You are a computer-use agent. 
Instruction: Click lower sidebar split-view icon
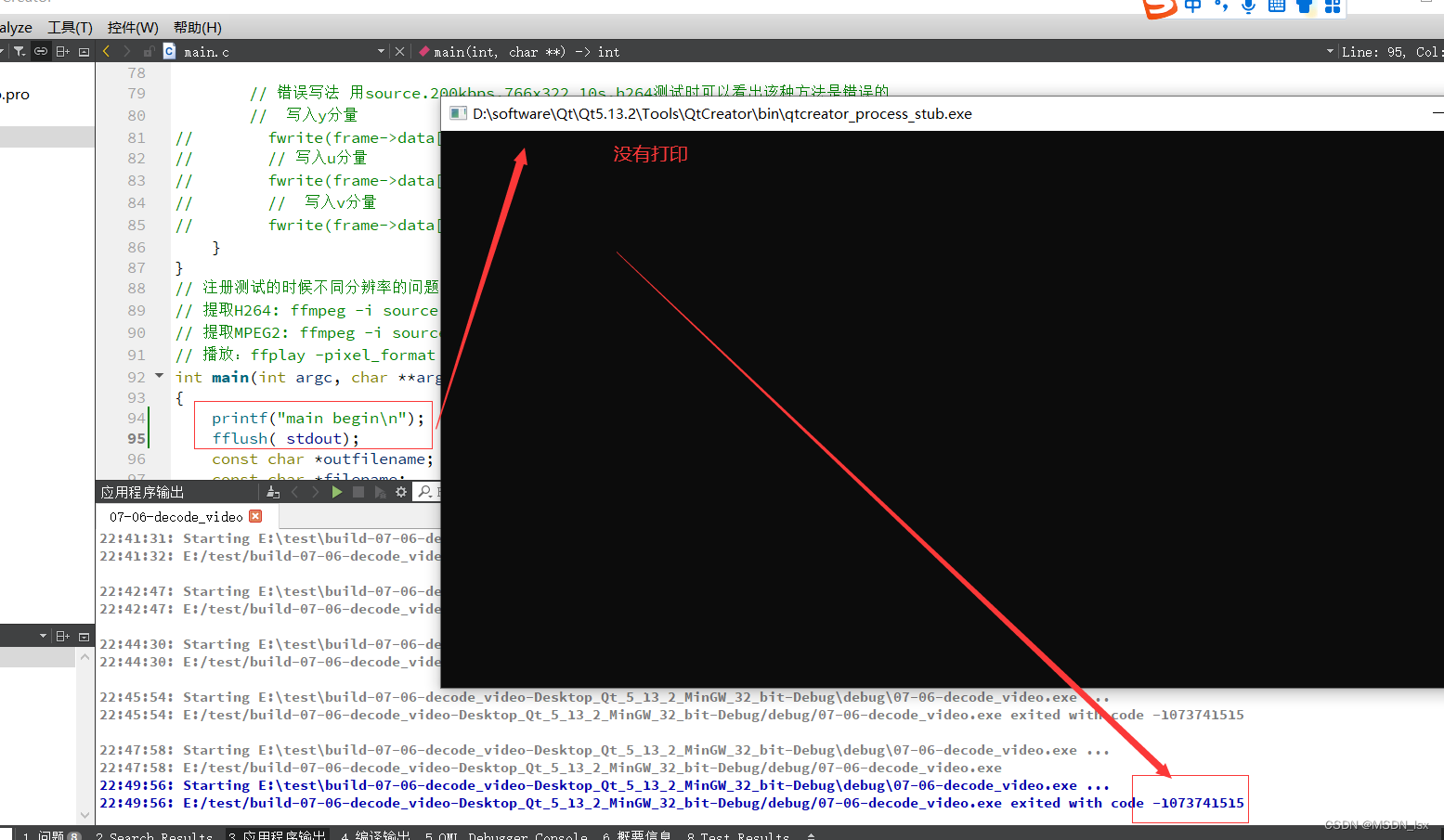click(63, 636)
